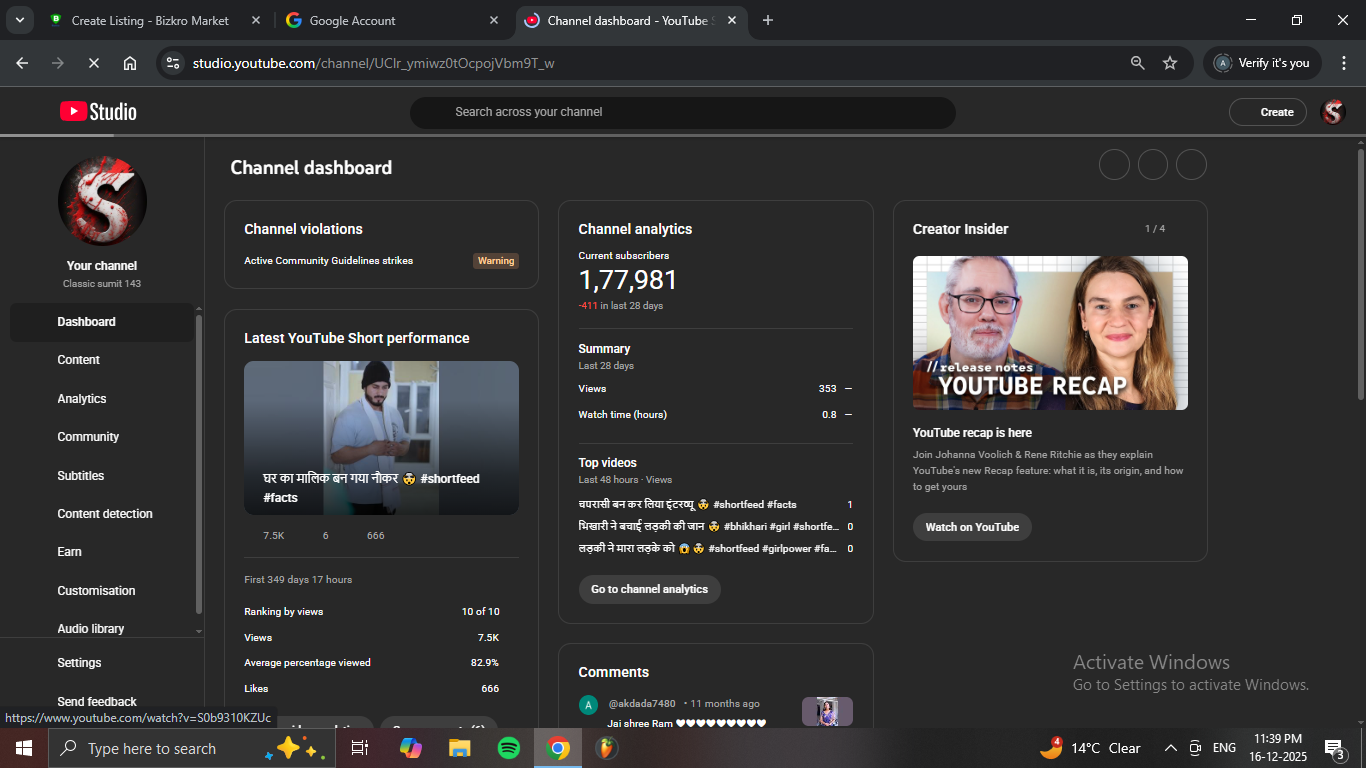Click the Create button
The image size is (1366, 768).
click(x=1267, y=112)
